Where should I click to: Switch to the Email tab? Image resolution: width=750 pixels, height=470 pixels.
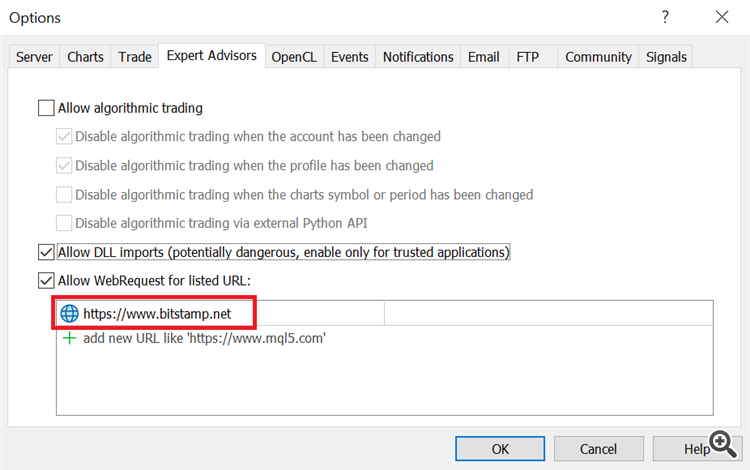click(x=484, y=57)
